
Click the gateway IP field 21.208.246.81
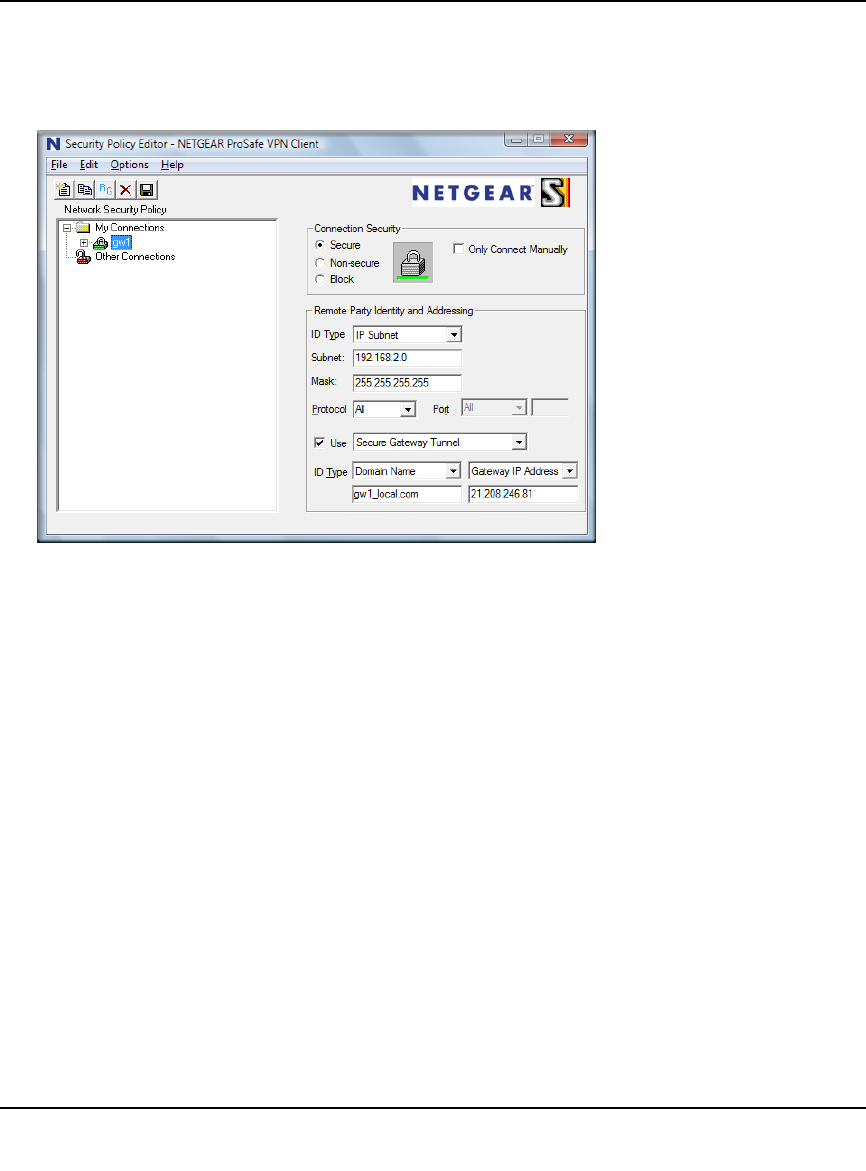523,494
